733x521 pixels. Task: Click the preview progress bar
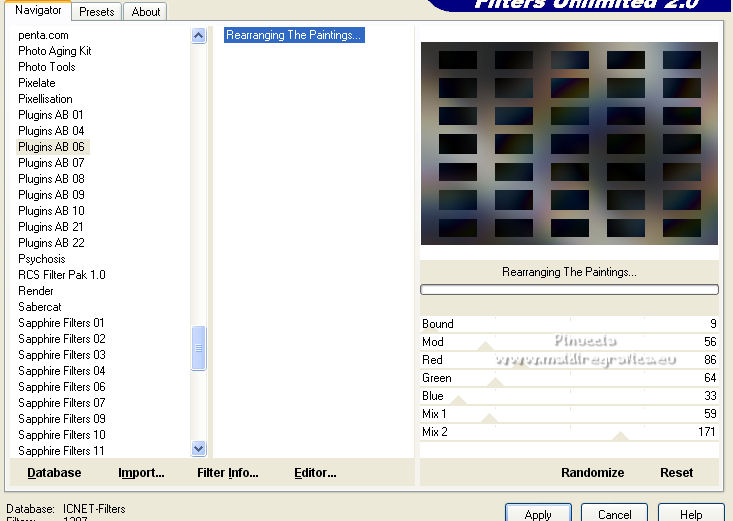(x=569, y=290)
